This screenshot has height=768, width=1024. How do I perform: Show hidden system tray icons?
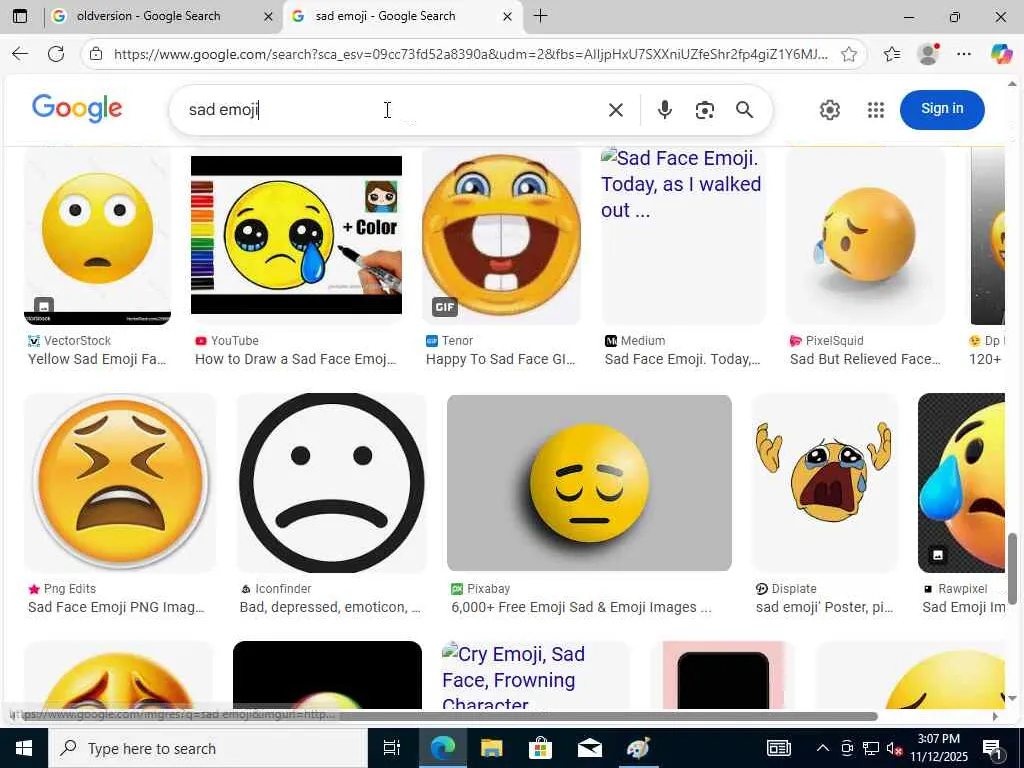(823, 748)
